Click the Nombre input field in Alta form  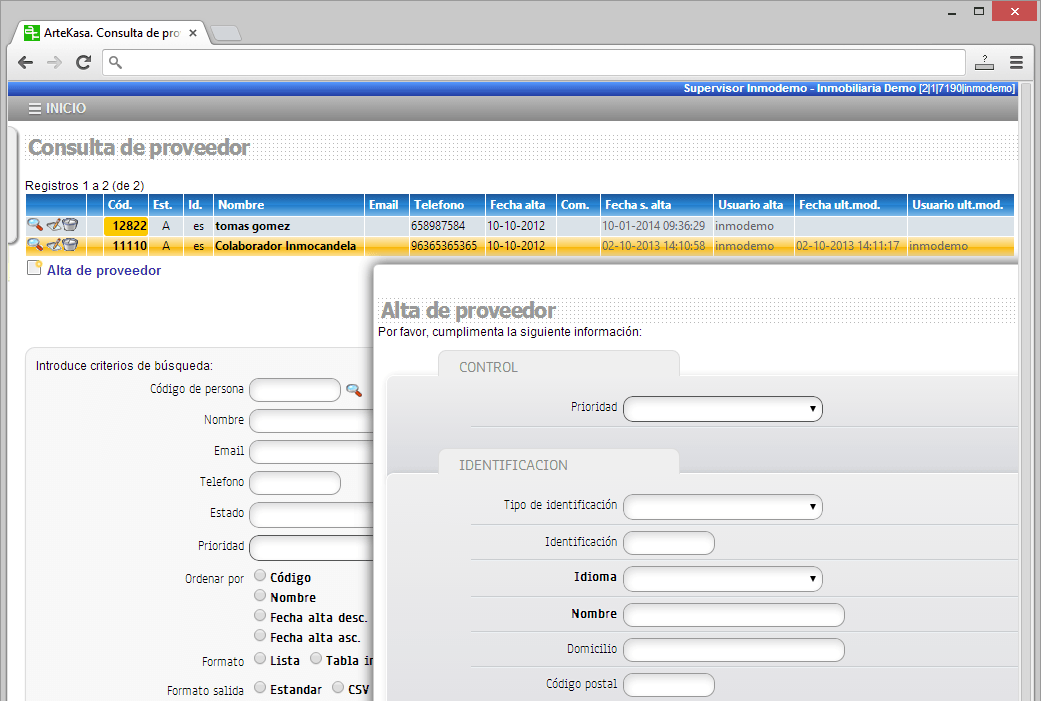click(733, 615)
